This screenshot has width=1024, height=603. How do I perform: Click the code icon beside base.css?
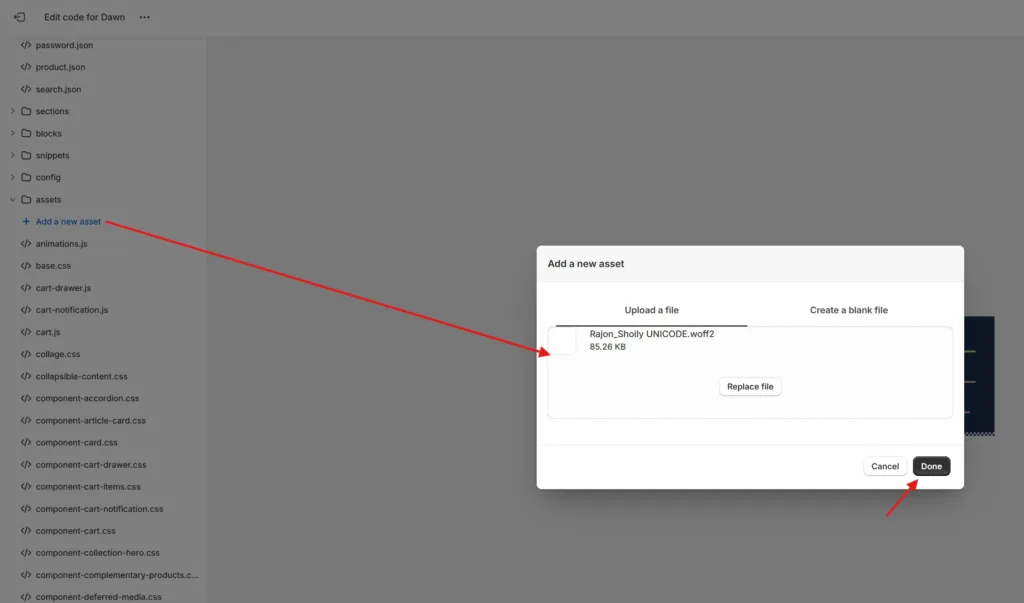(x=26, y=266)
